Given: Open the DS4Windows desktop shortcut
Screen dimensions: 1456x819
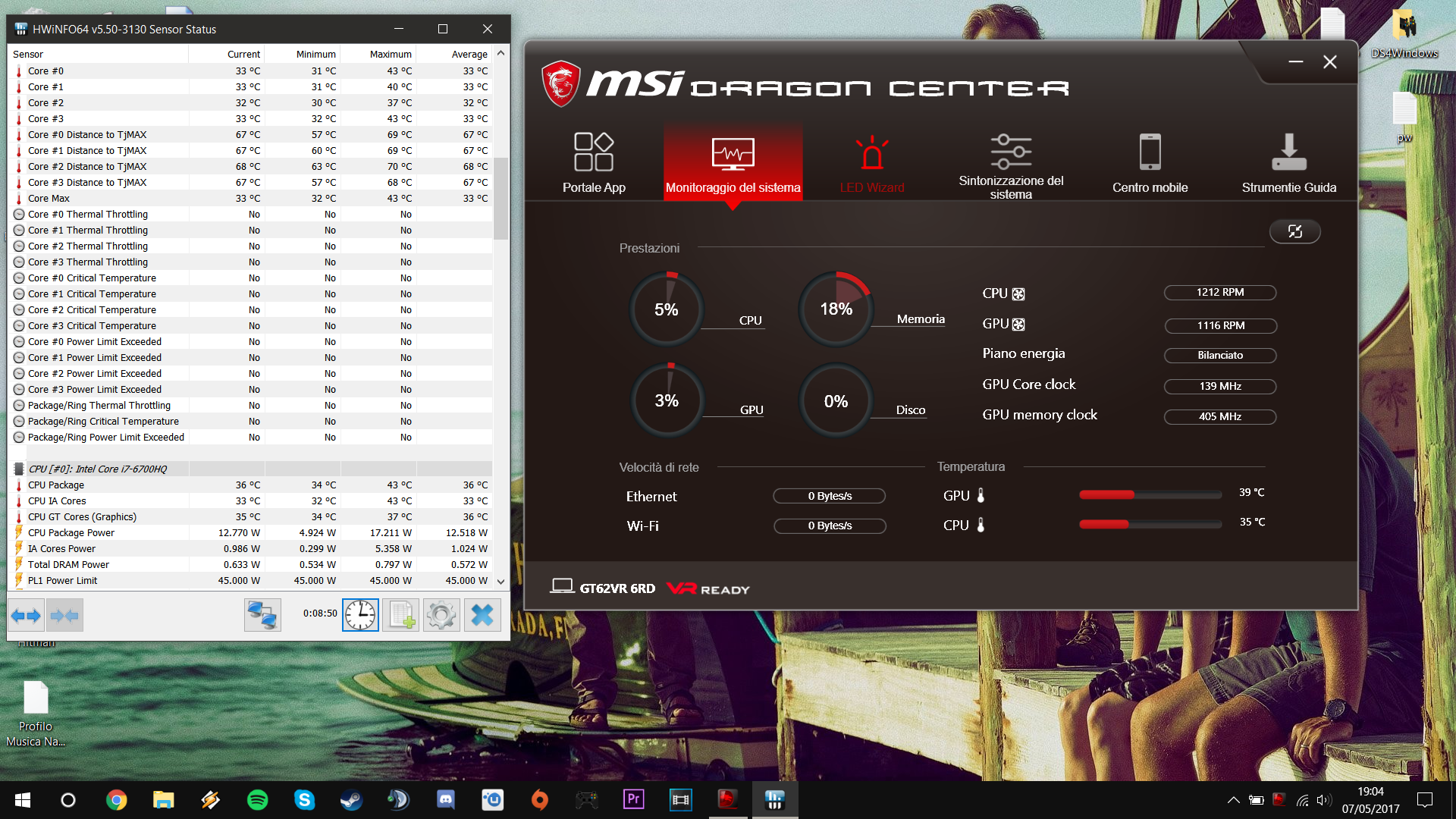Looking at the screenshot, I should click(x=1404, y=33).
